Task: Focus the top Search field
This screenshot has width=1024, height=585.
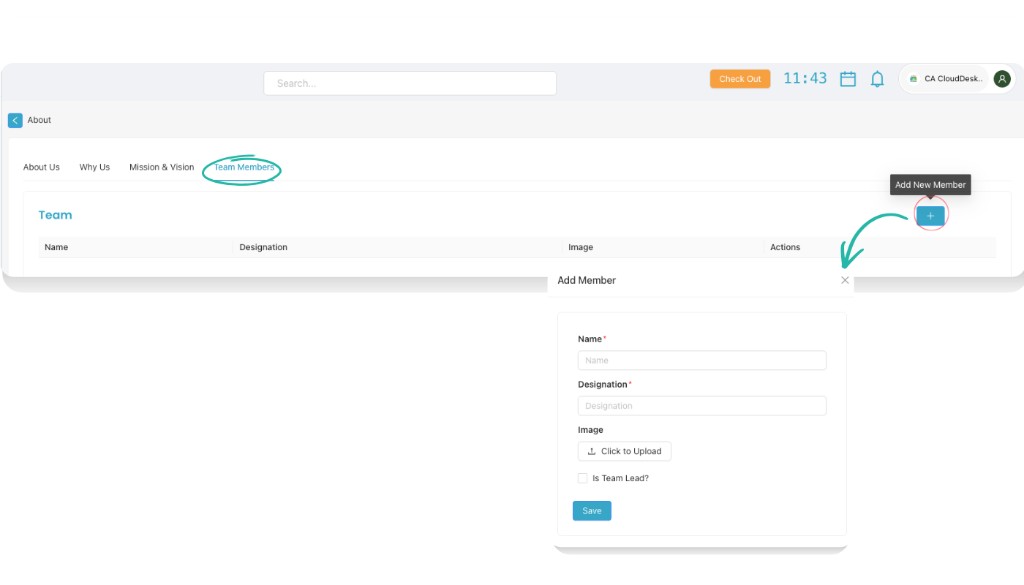Action: pyautogui.click(x=410, y=83)
